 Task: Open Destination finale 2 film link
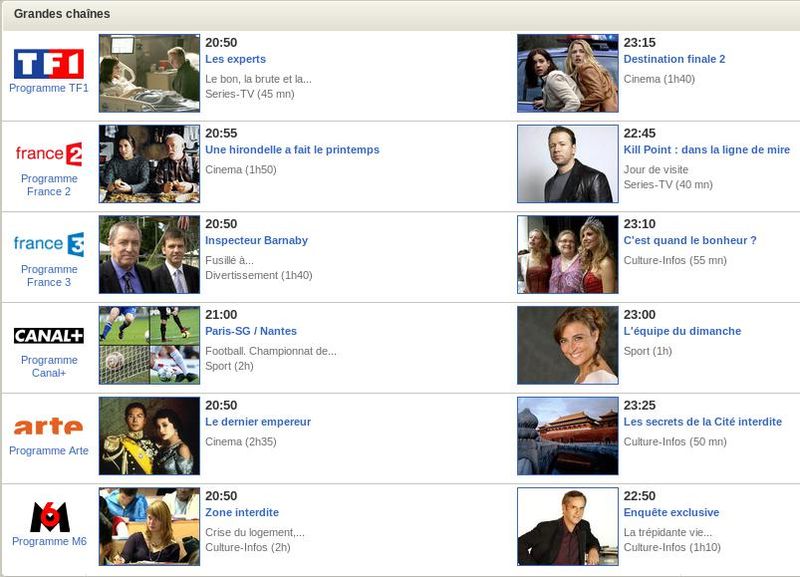click(x=674, y=59)
